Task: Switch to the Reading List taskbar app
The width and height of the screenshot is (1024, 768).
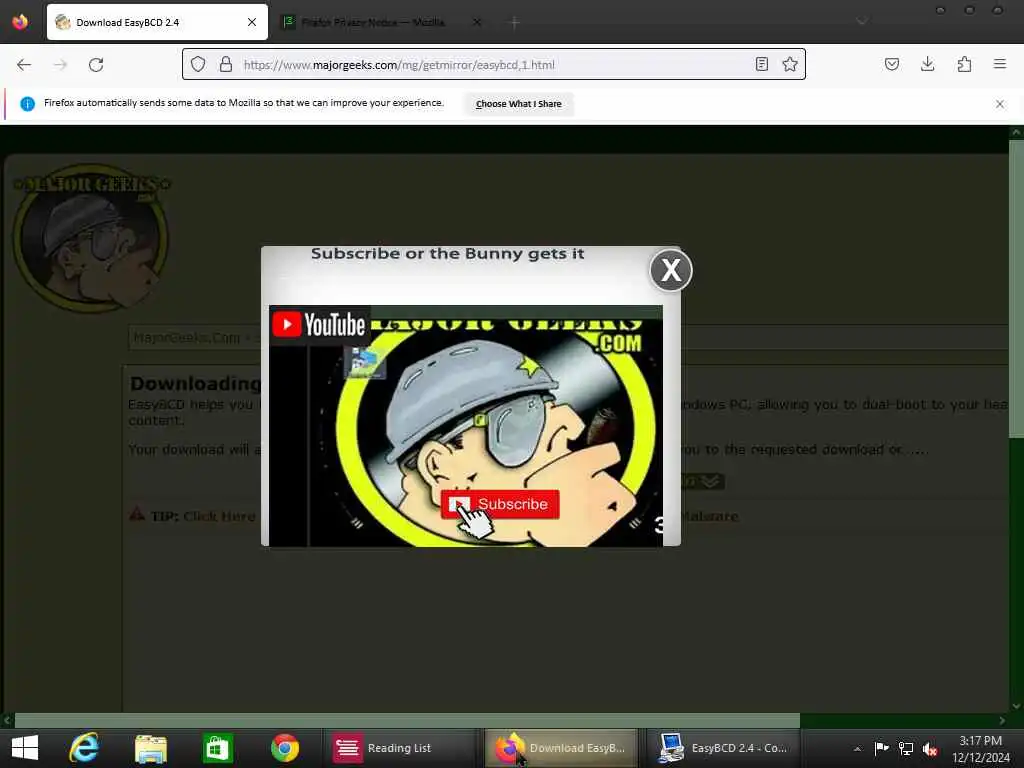Action: click(400, 748)
